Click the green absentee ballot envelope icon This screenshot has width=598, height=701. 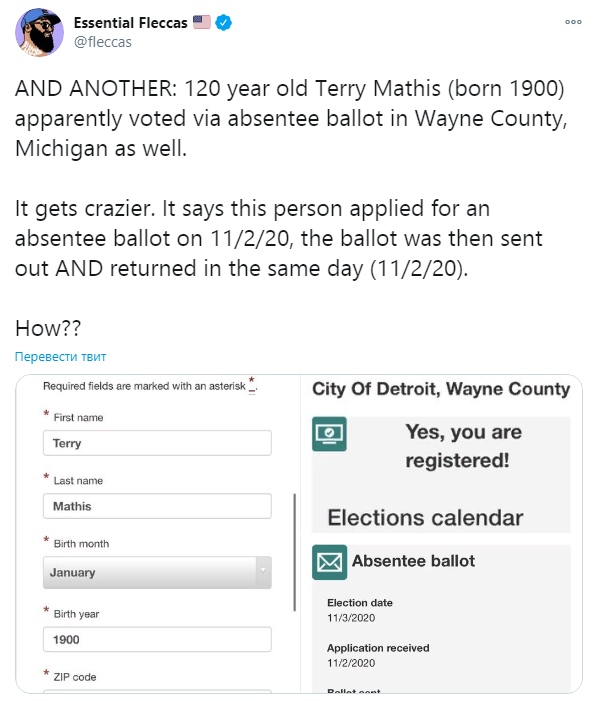pyautogui.click(x=329, y=562)
